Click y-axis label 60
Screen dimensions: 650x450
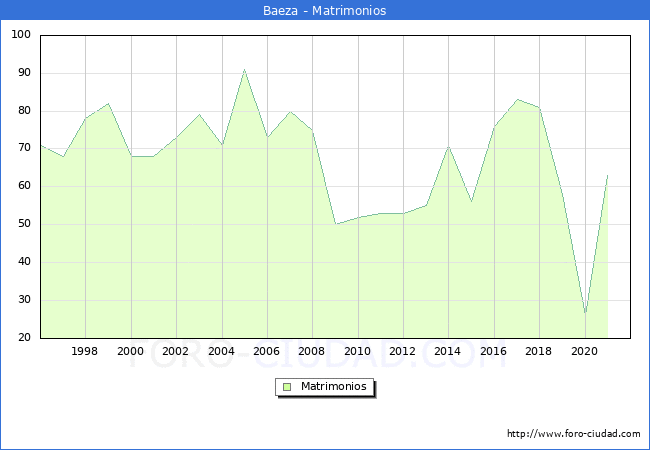(x=24, y=186)
